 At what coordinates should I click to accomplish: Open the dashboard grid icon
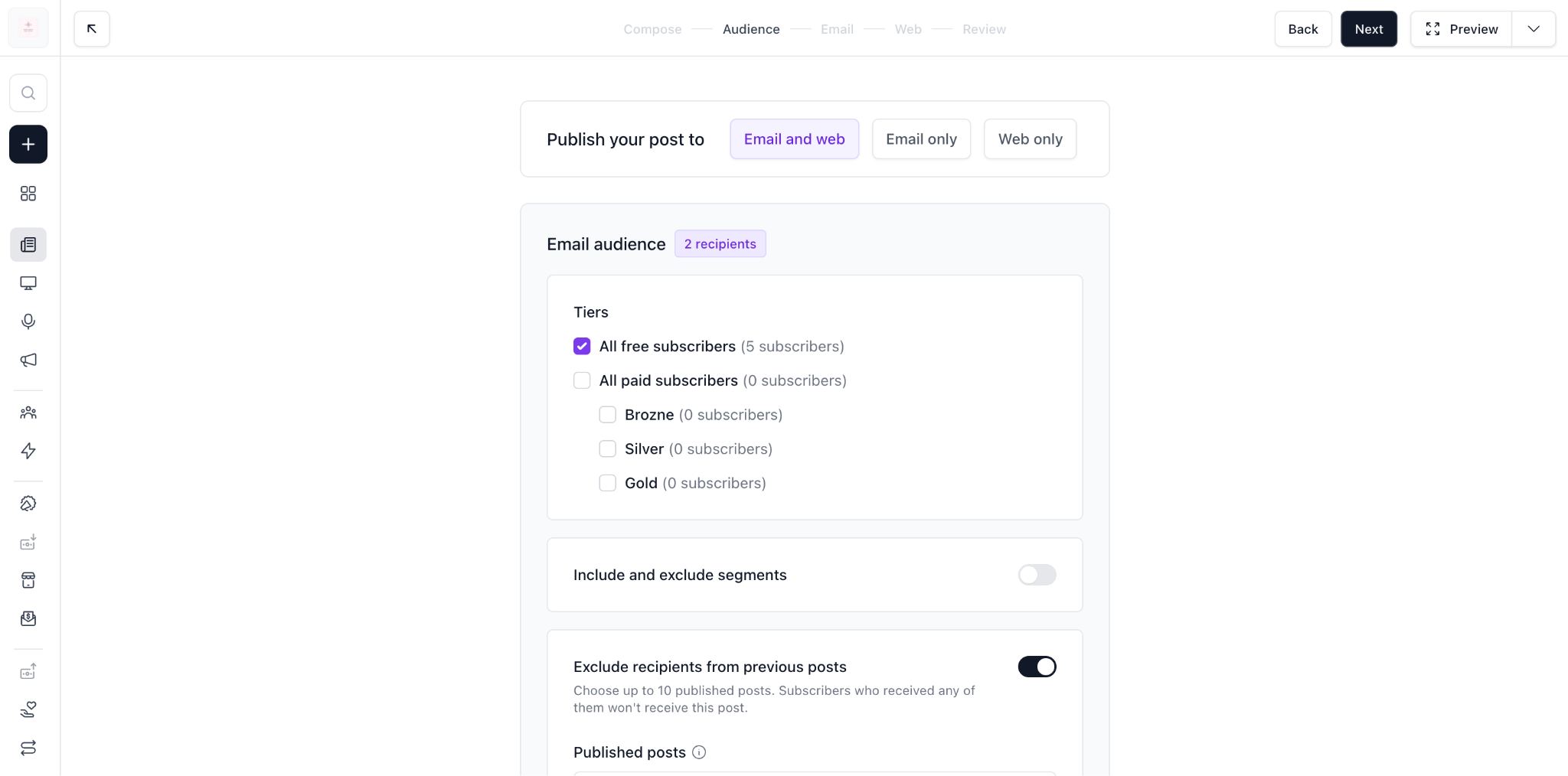pos(28,194)
